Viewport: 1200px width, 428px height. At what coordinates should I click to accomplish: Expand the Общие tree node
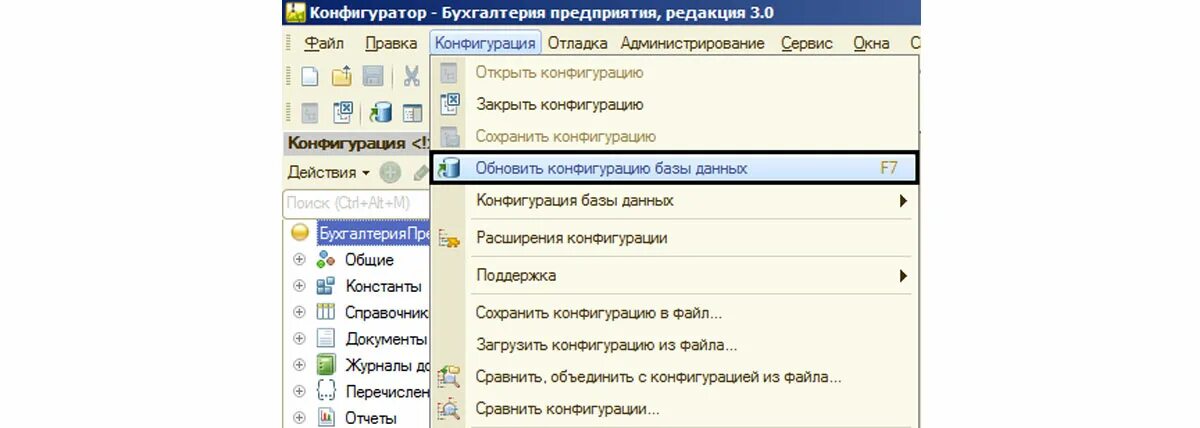(x=299, y=259)
